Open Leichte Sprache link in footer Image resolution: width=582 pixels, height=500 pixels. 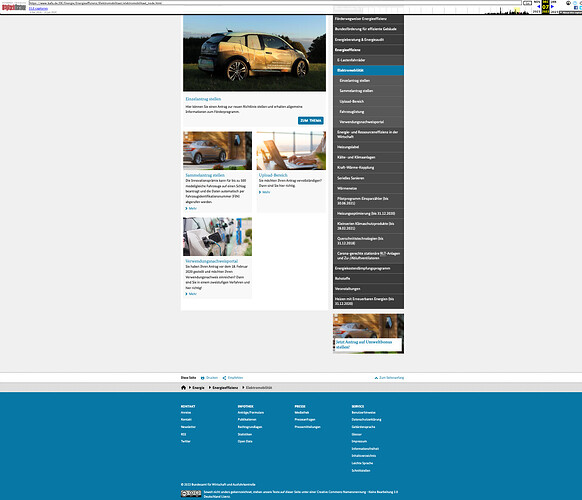click(x=362, y=463)
